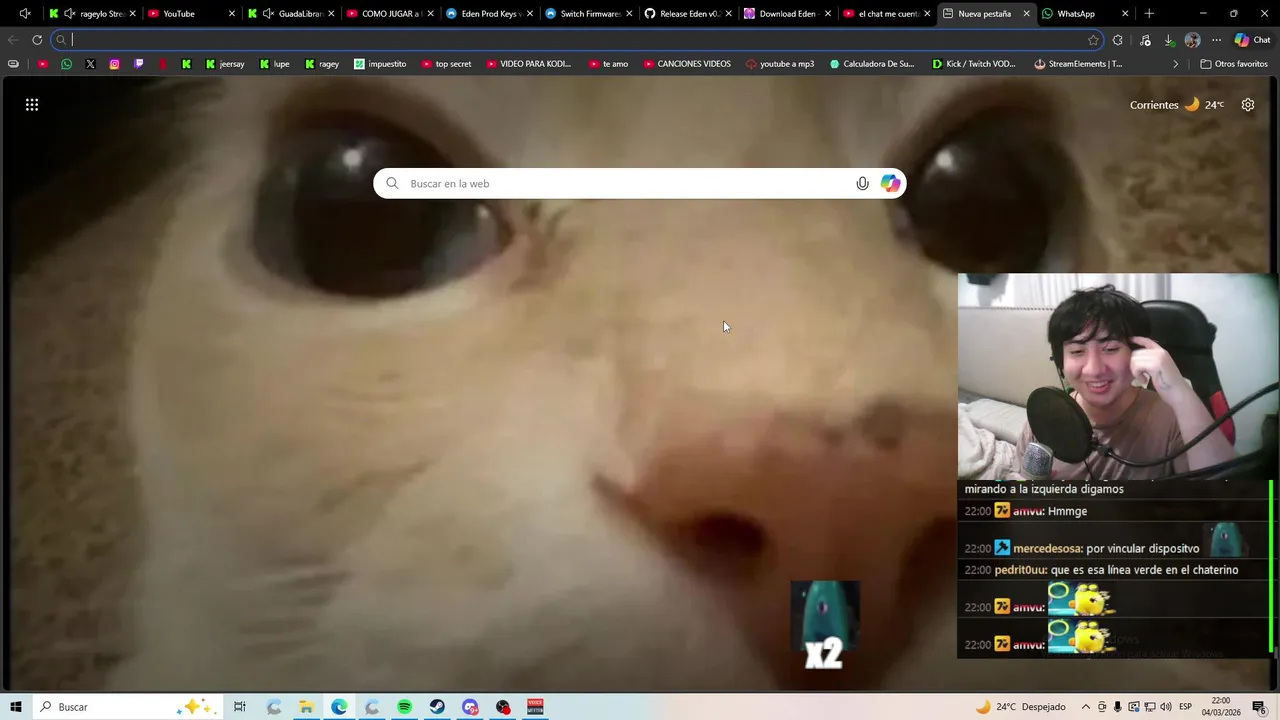
Task: Open the Corrientes weather widget
Action: pyautogui.click(x=1177, y=105)
